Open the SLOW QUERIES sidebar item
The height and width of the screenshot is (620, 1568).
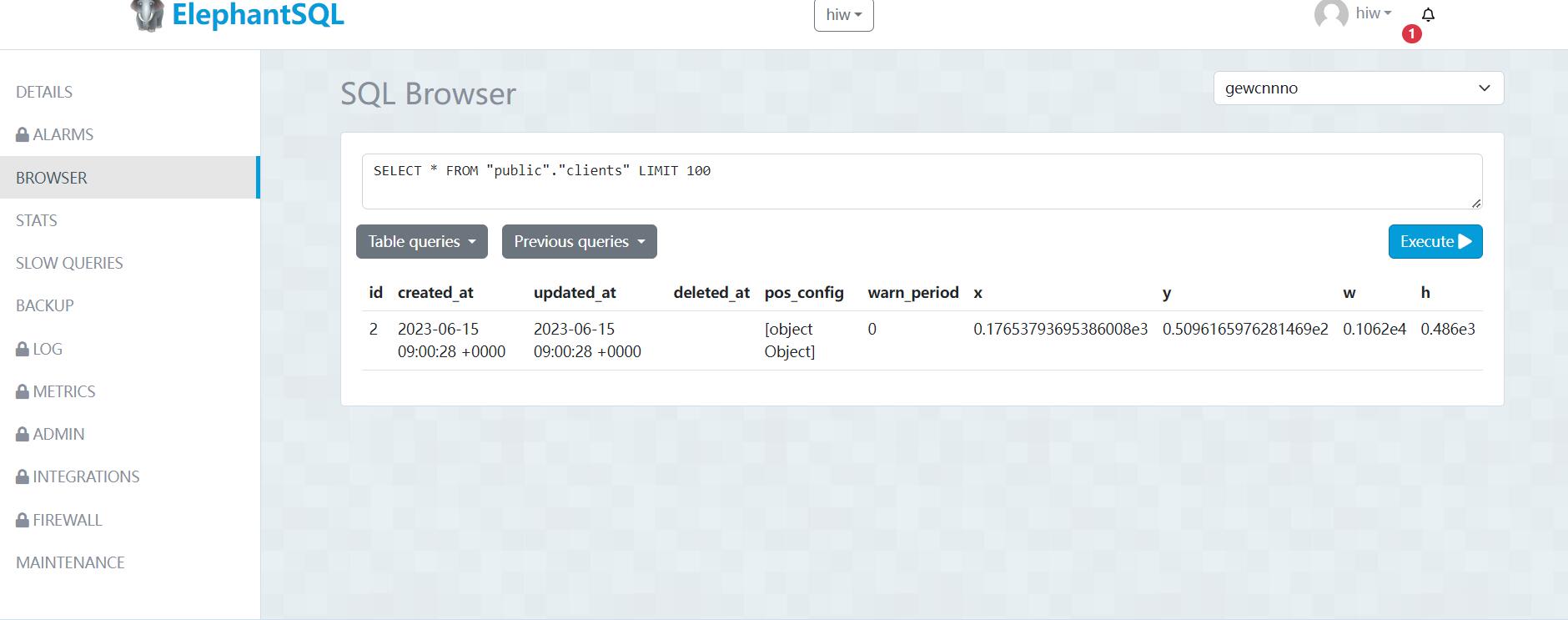pyautogui.click(x=69, y=263)
